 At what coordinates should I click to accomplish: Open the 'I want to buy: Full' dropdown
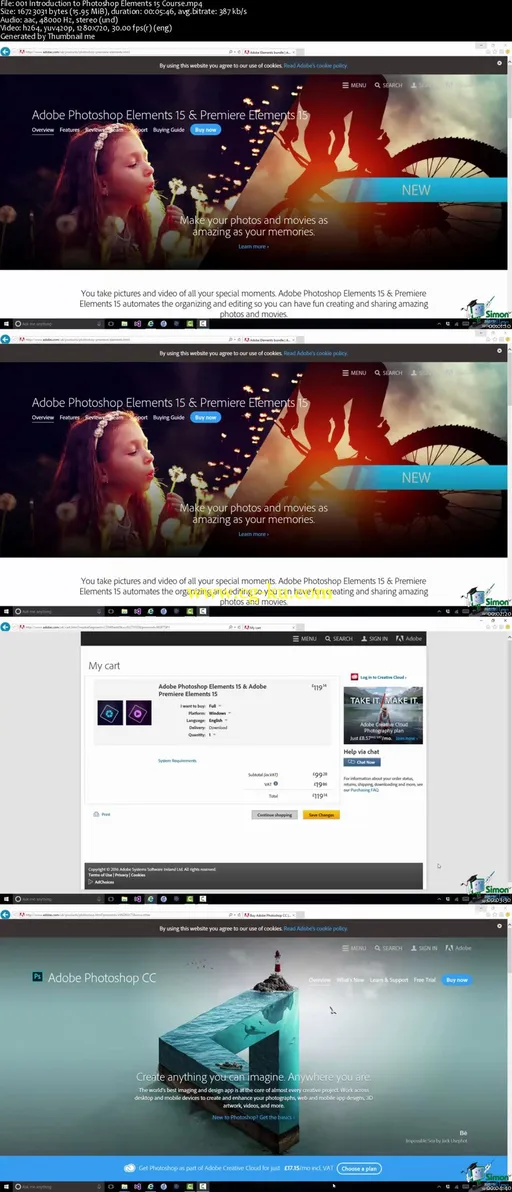click(x=215, y=705)
